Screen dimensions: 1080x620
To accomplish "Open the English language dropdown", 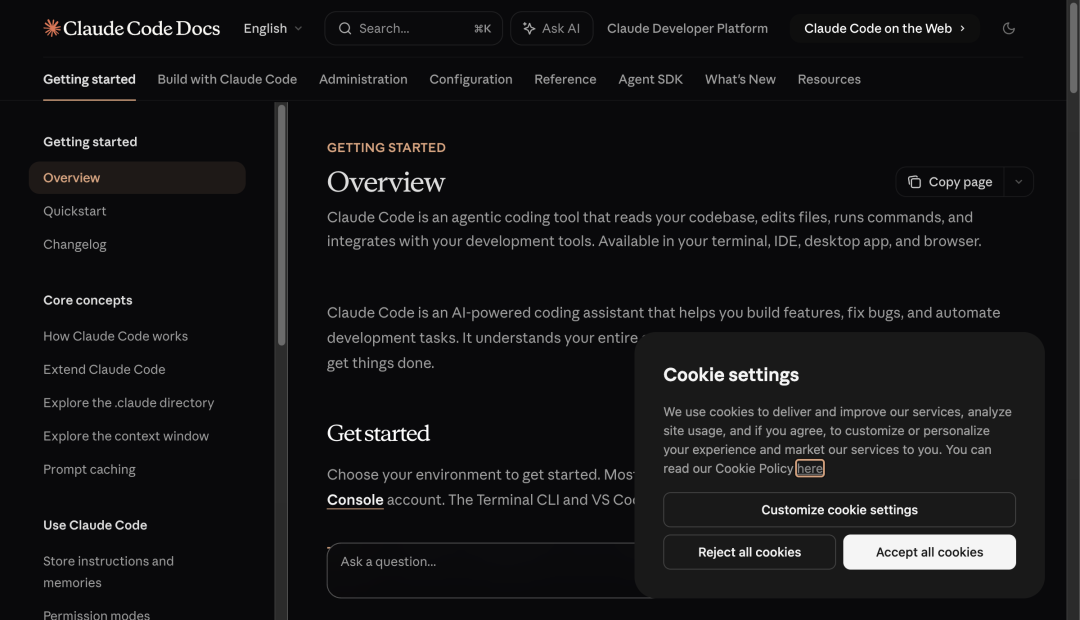I will click(x=273, y=28).
